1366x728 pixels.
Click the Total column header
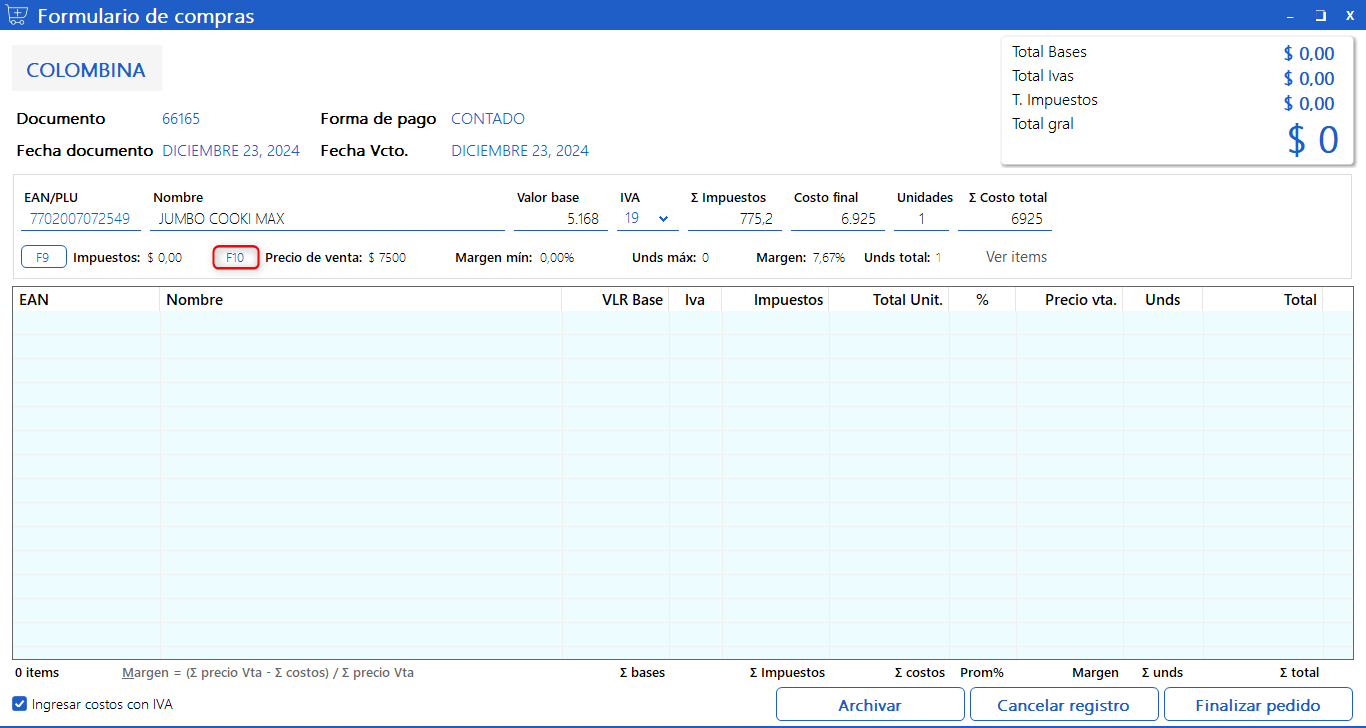click(x=1262, y=299)
